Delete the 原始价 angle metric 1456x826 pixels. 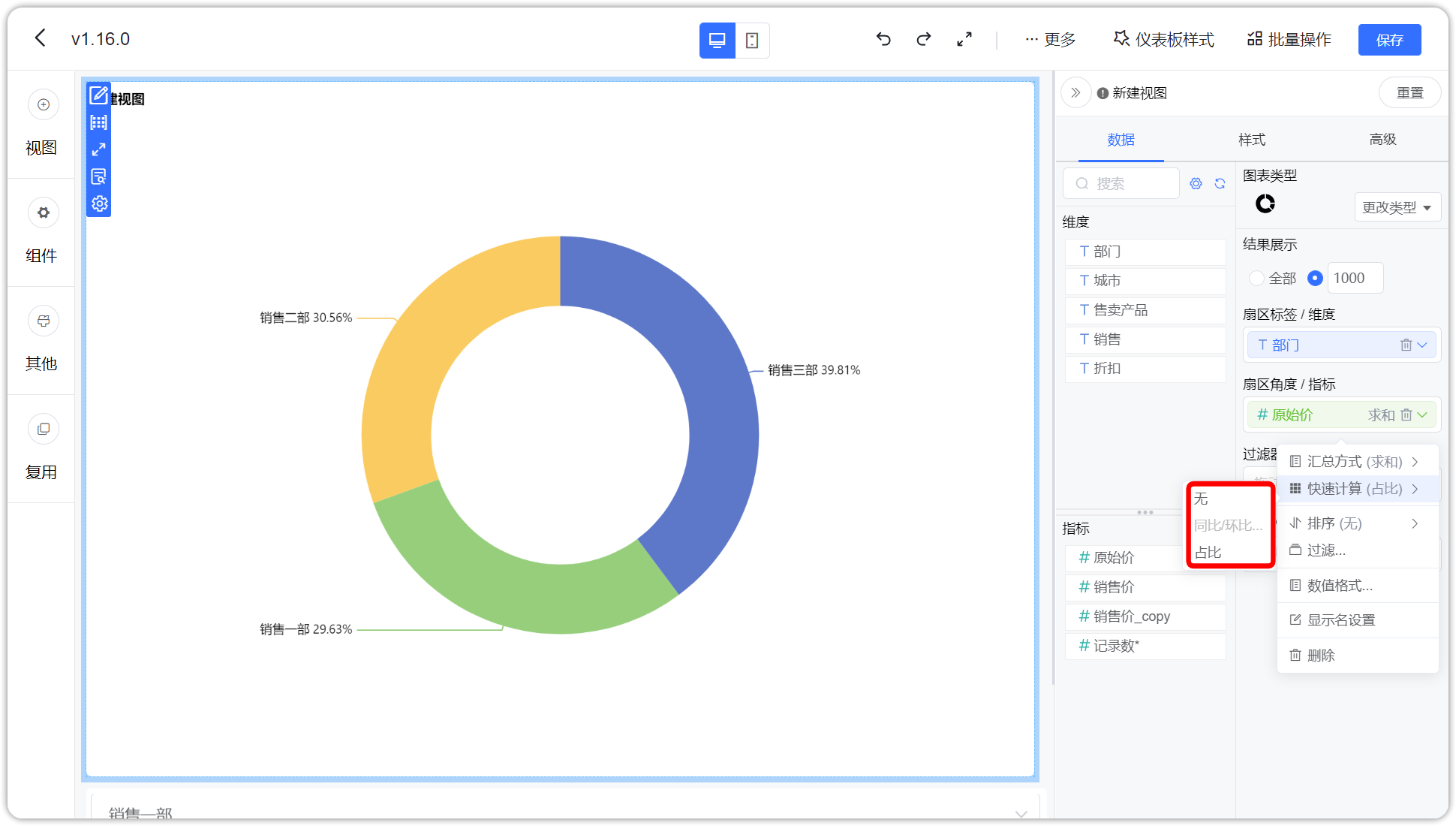(1406, 415)
